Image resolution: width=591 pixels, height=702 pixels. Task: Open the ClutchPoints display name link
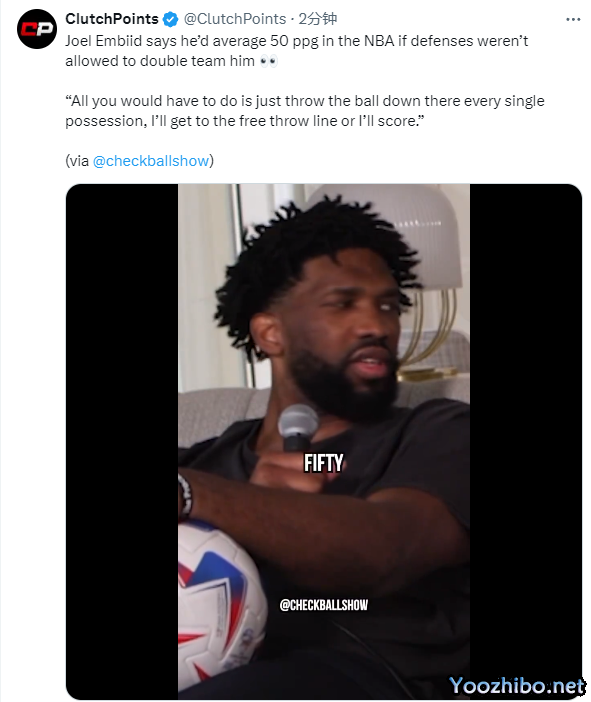click(x=112, y=19)
